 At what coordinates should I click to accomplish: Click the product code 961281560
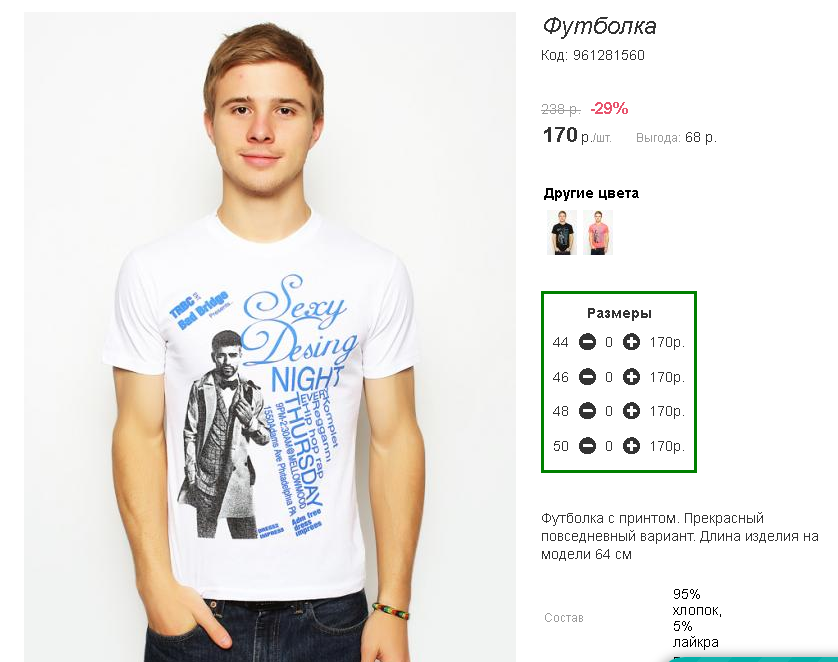coord(609,55)
